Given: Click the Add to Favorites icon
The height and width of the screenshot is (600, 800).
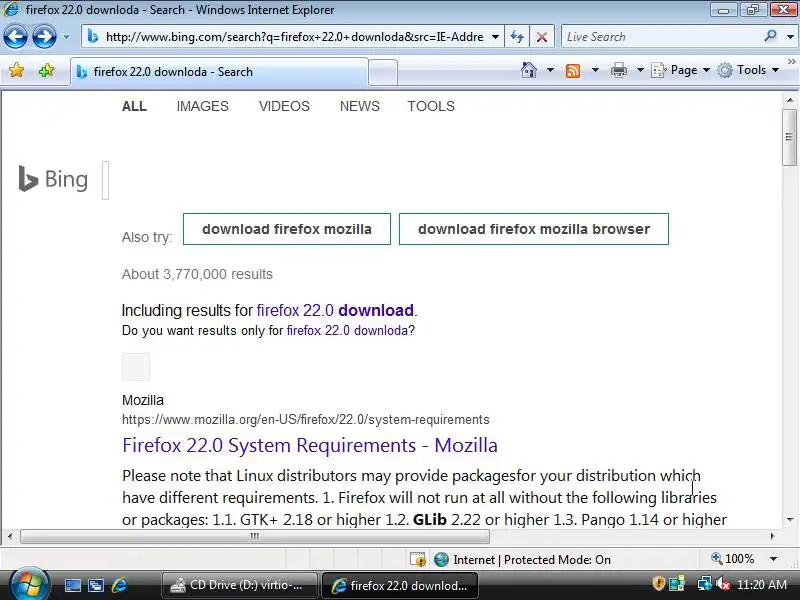Looking at the screenshot, I should click(46, 70).
